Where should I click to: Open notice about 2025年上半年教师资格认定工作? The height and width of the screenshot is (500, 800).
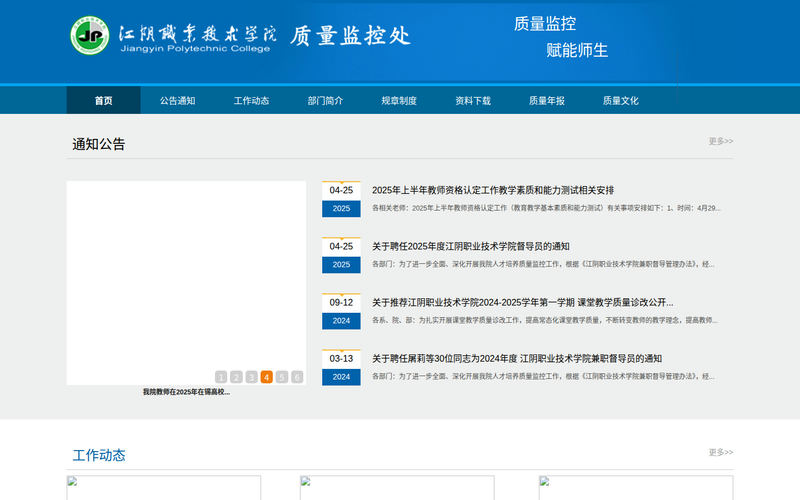[x=493, y=190]
